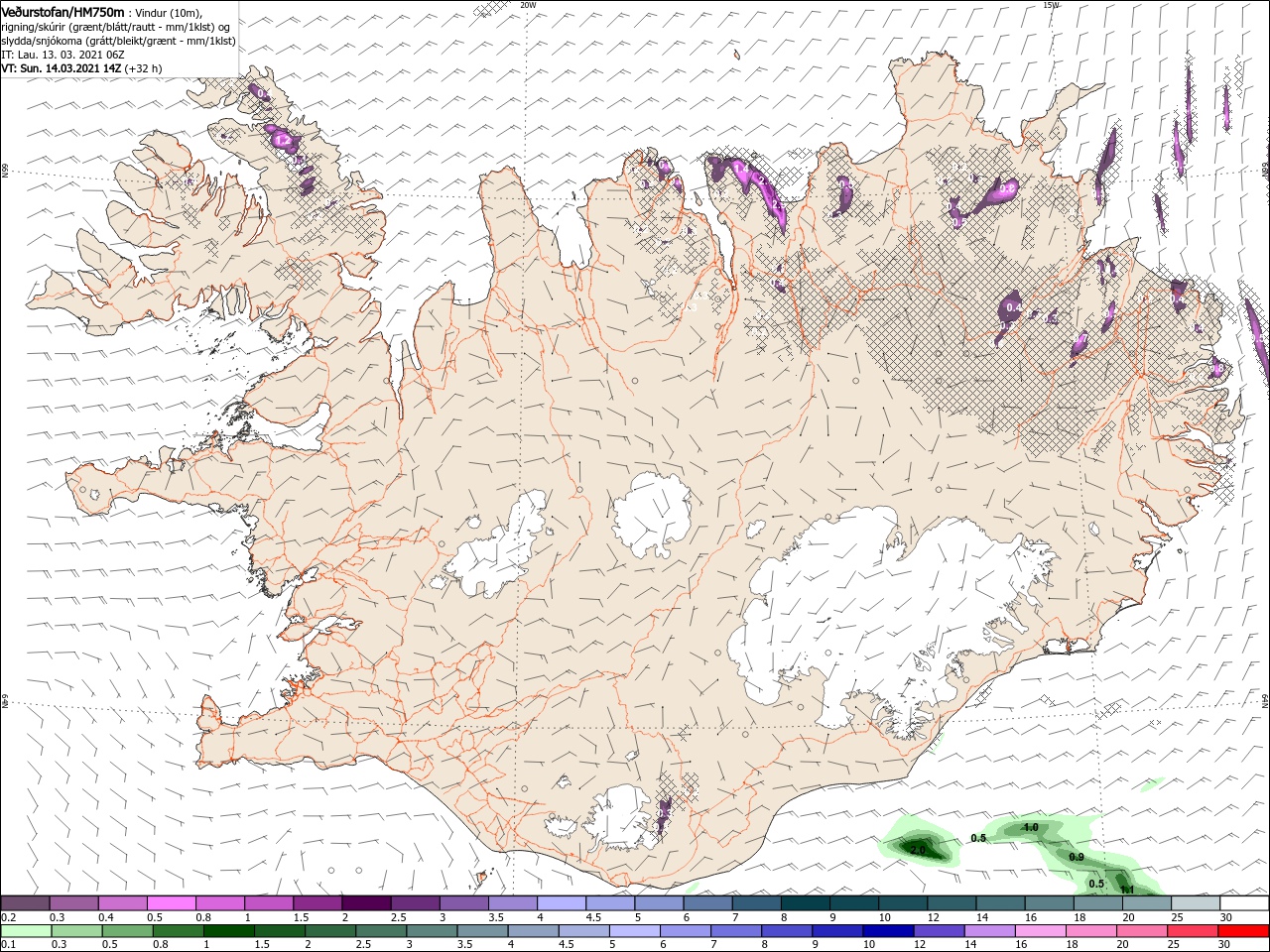This screenshot has height=952, width=1270.
Task: Click the Veðurstofan/HM750m title text
Action: pos(63,11)
